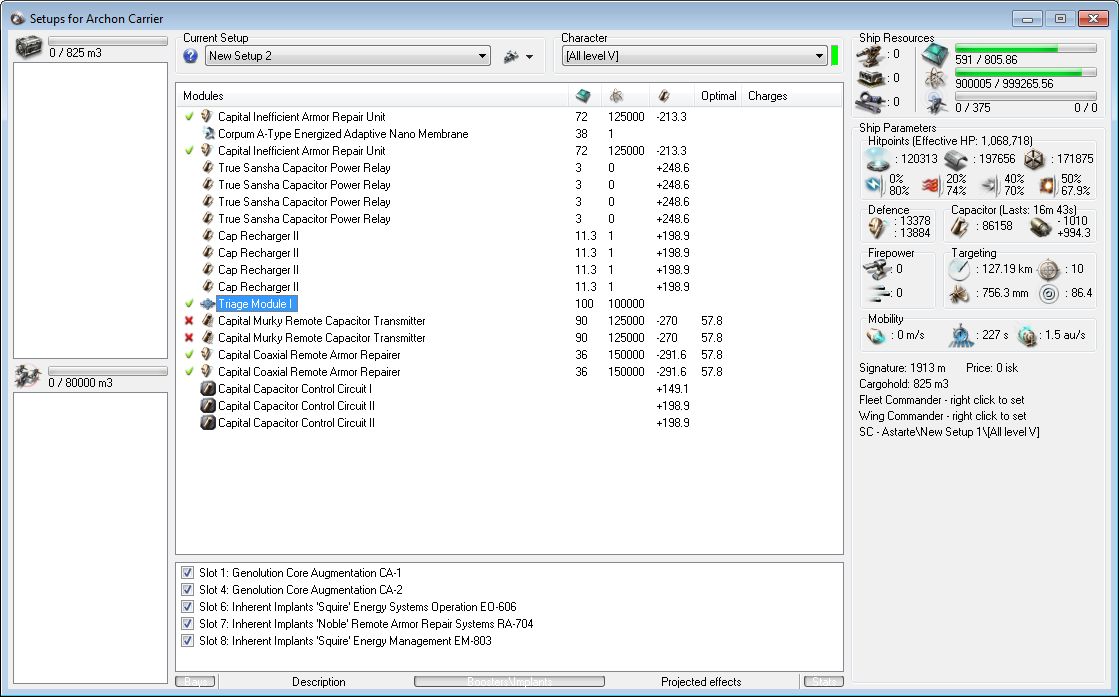Toggle the first Capital Inefficient Armor Repair Unit checkmark

point(189,116)
